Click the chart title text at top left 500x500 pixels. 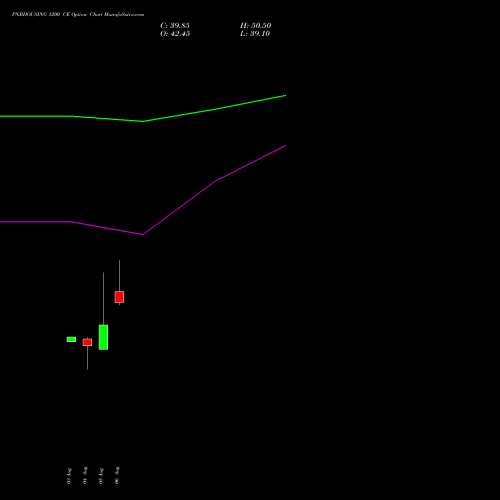coord(78,14)
